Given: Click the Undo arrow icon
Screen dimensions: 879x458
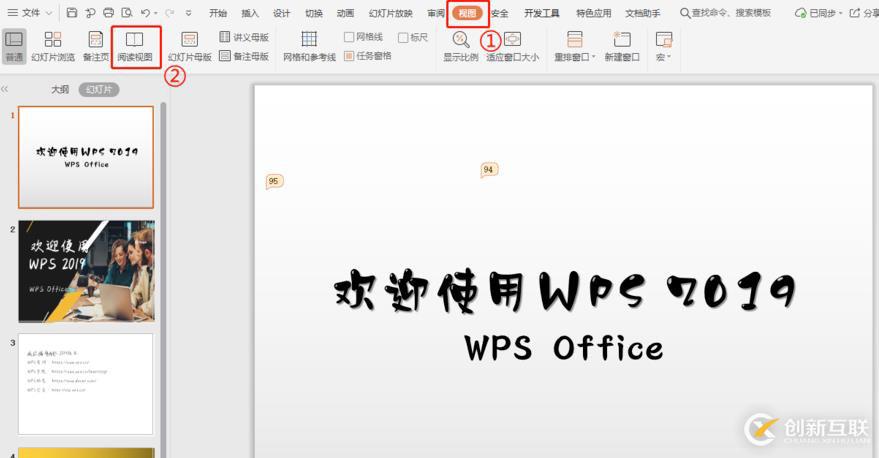Looking at the screenshot, I should [x=145, y=12].
